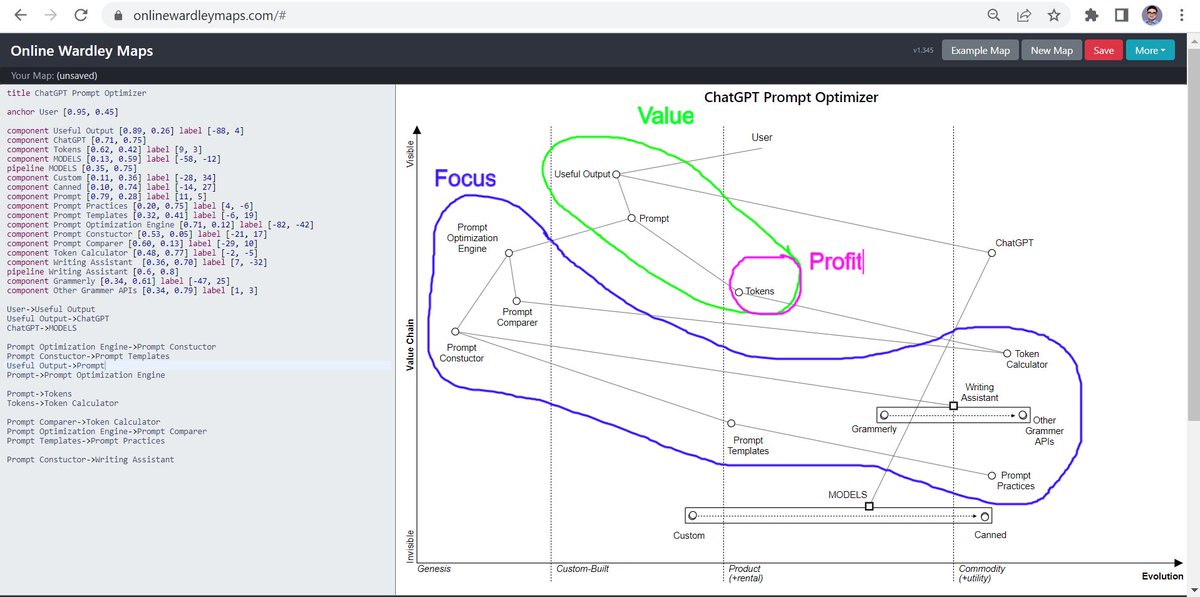1200x597 pixels.
Task: Select the Grammerly node in pipeline
Action: [x=884, y=414]
